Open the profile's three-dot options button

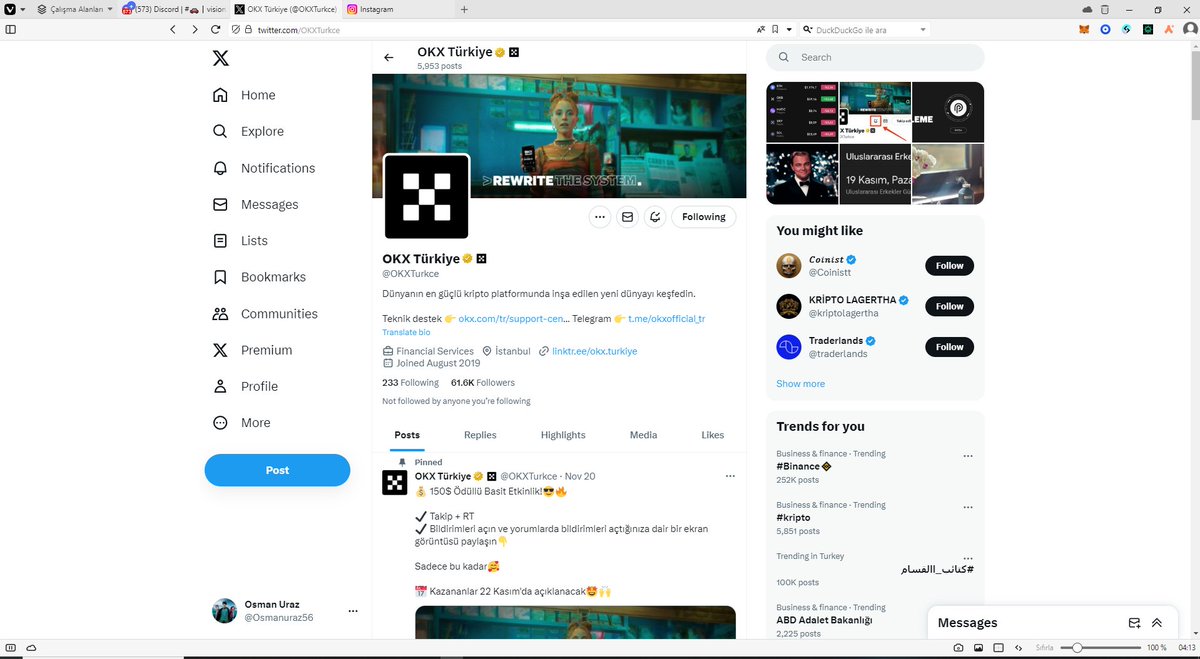tap(599, 217)
